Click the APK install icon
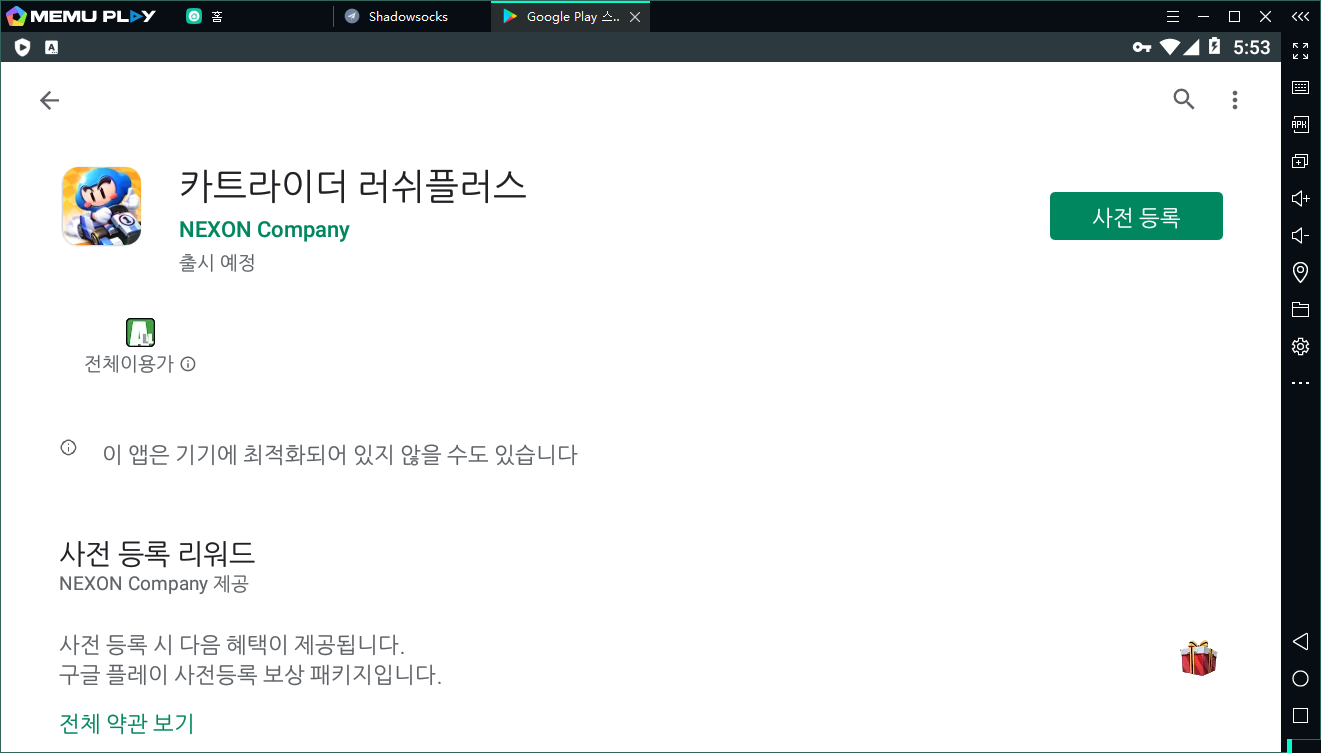 (x=1300, y=125)
